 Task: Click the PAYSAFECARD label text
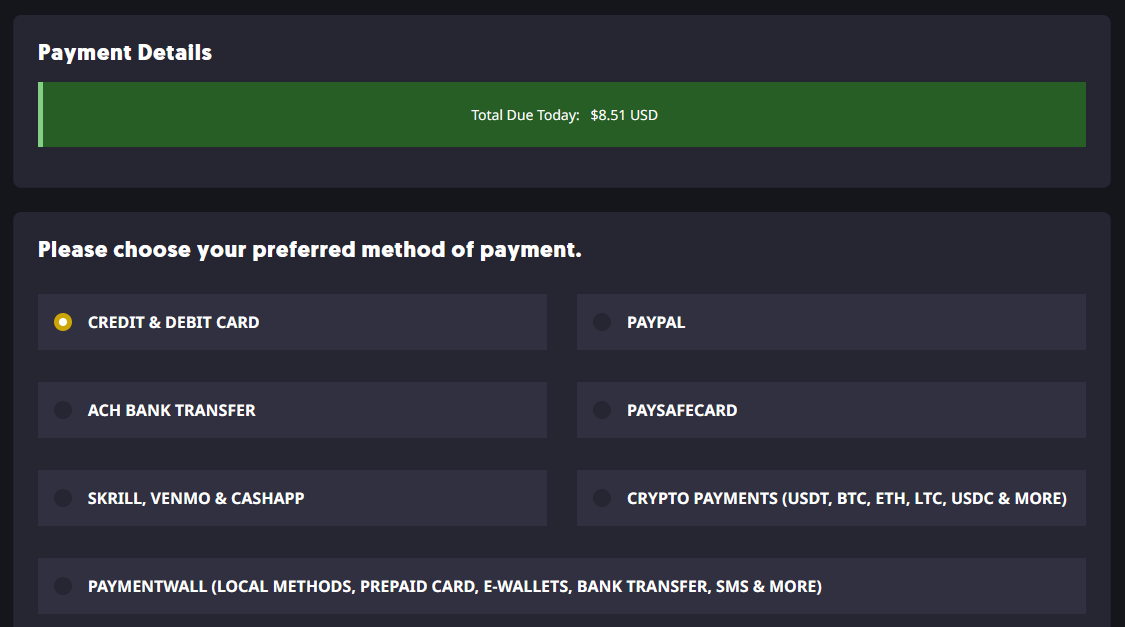coord(682,410)
